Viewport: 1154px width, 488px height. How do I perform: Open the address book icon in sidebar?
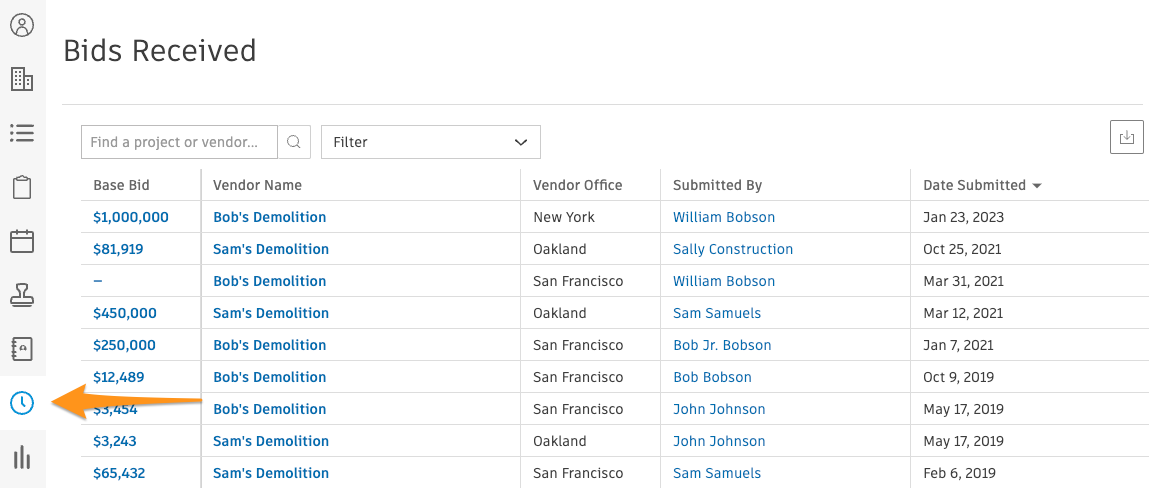[x=22, y=349]
